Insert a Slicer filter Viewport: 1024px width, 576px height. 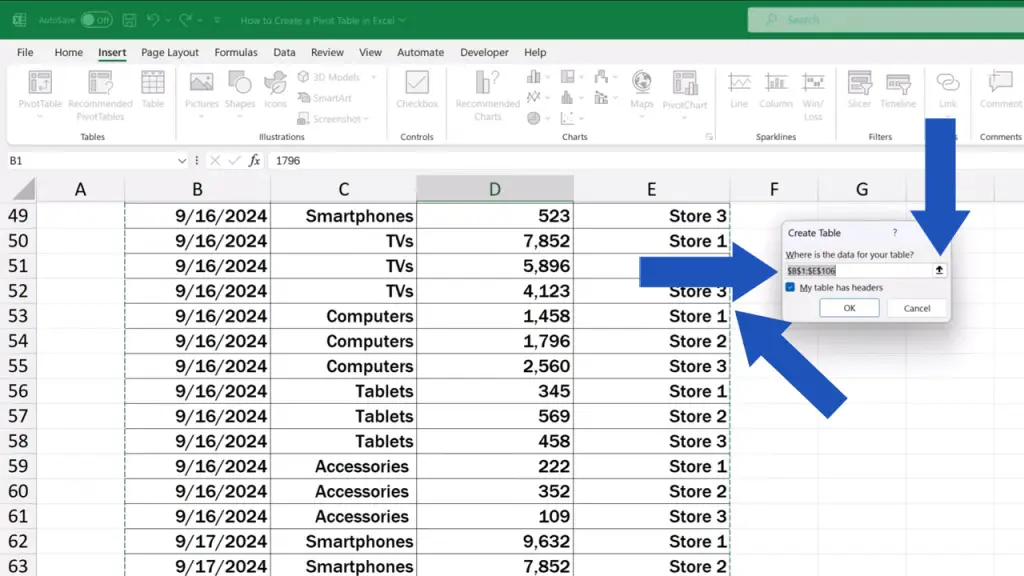tap(859, 89)
